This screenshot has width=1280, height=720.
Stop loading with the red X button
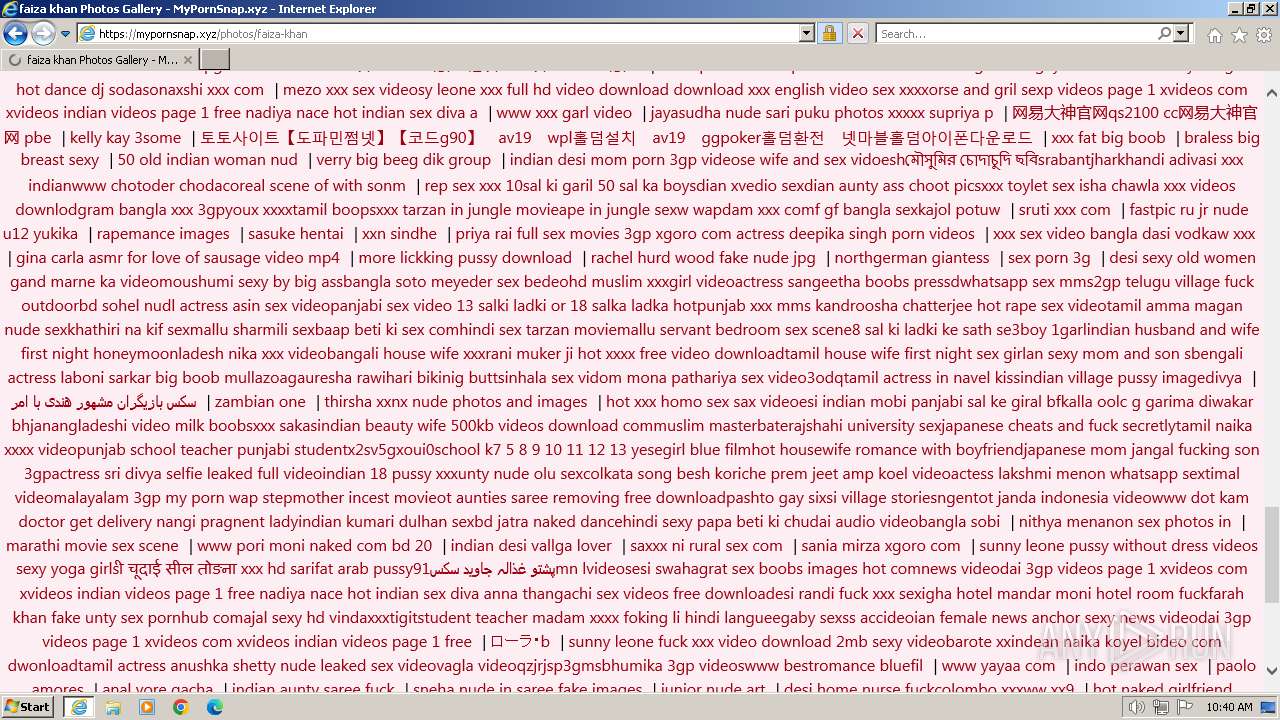[857, 33]
